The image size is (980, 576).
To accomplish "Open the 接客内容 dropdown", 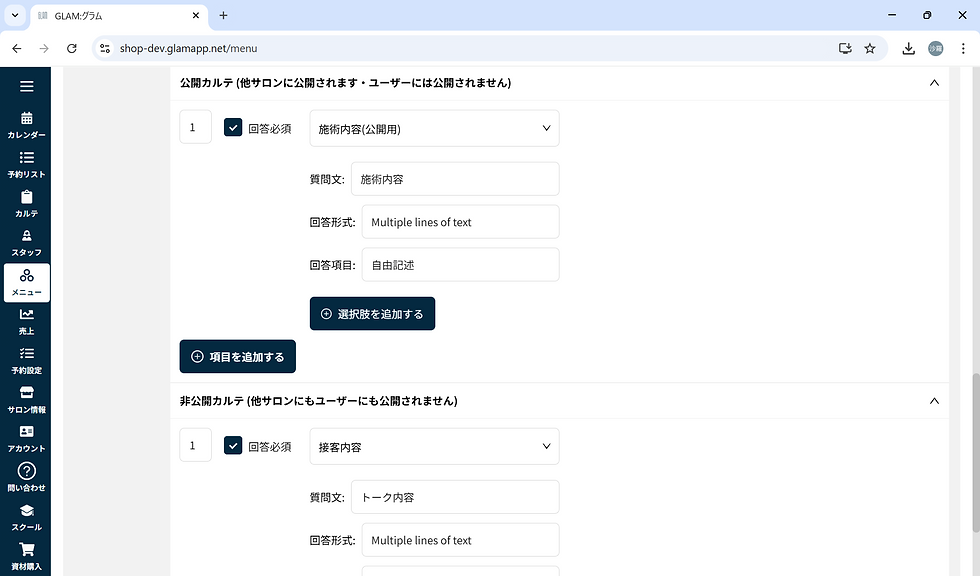I will click(434, 447).
